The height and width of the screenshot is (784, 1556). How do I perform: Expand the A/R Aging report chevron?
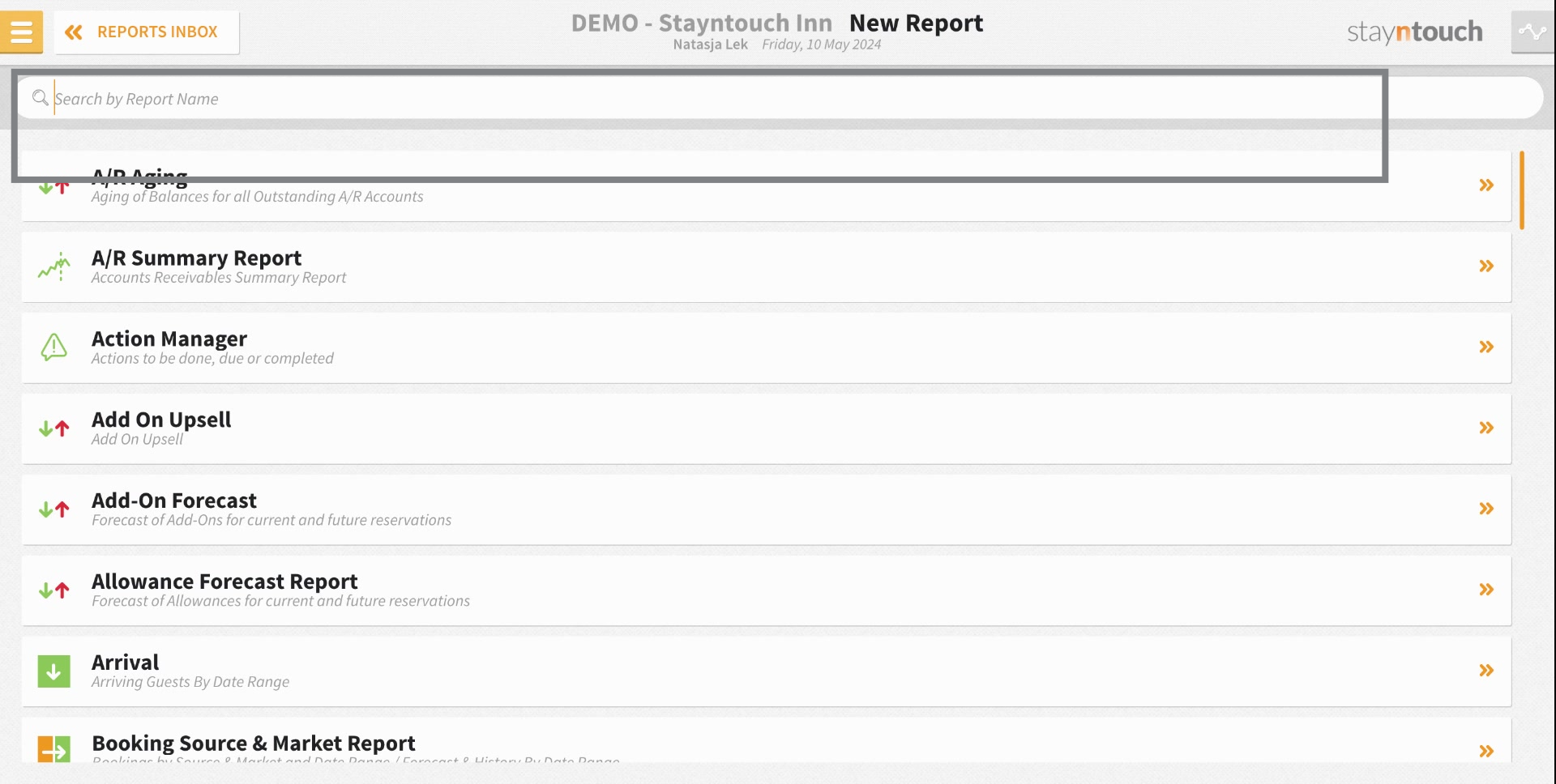point(1486,185)
